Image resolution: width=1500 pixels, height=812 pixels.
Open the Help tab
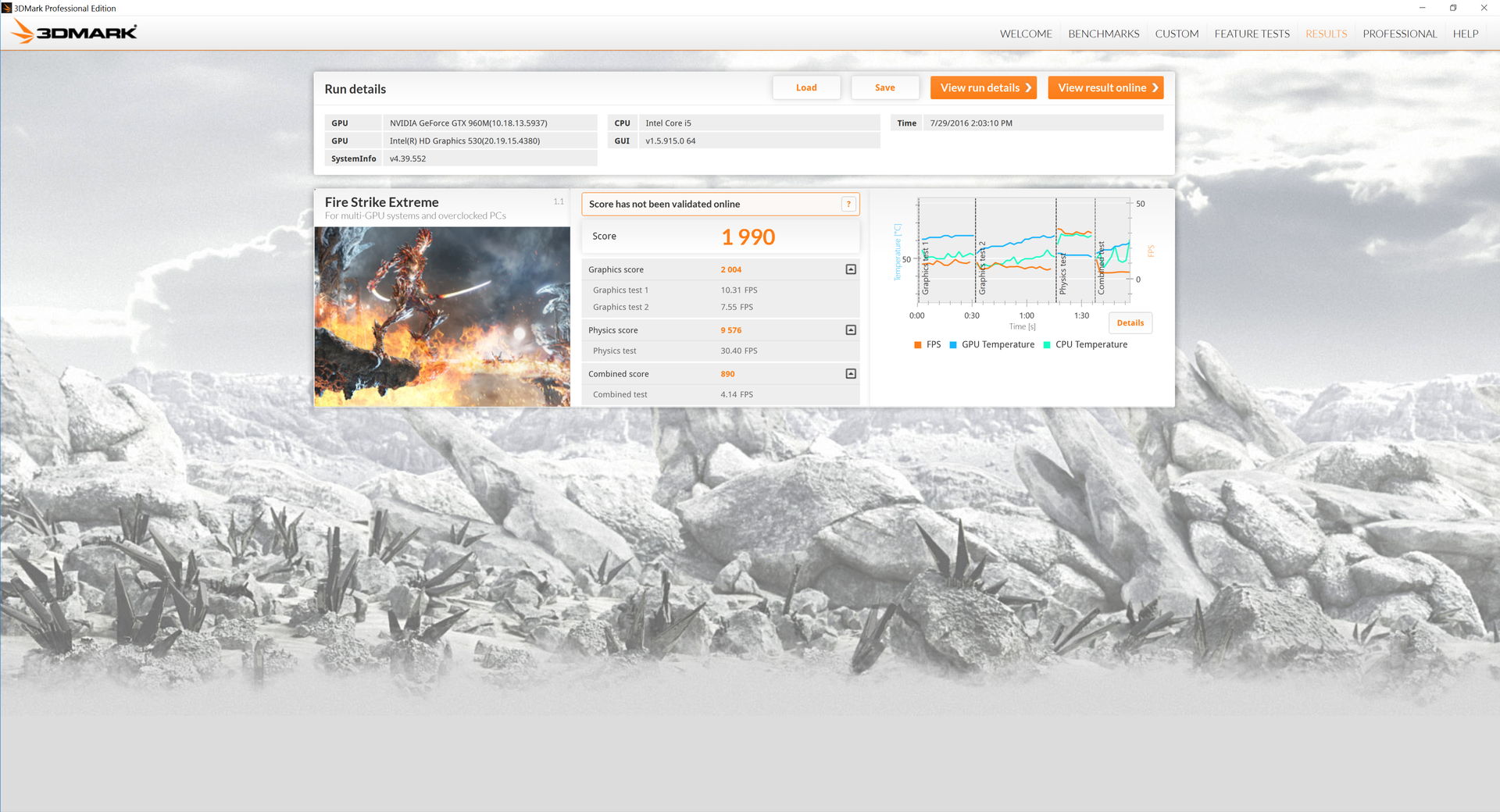1466,34
